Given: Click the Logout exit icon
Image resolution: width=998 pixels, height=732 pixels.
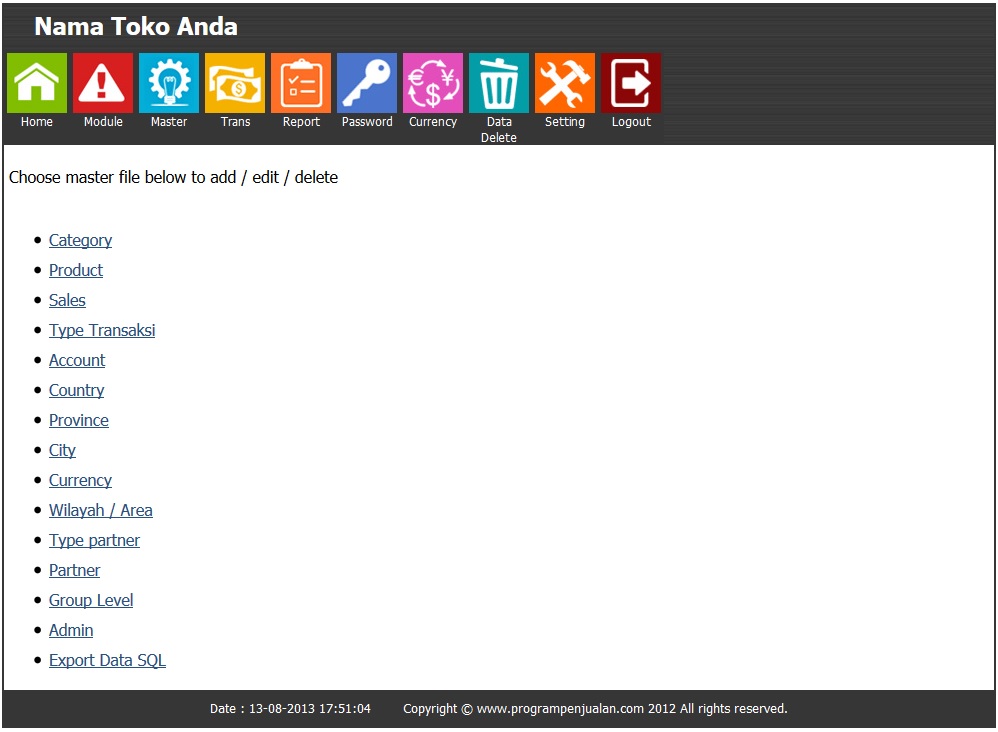Looking at the screenshot, I should click(x=631, y=83).
